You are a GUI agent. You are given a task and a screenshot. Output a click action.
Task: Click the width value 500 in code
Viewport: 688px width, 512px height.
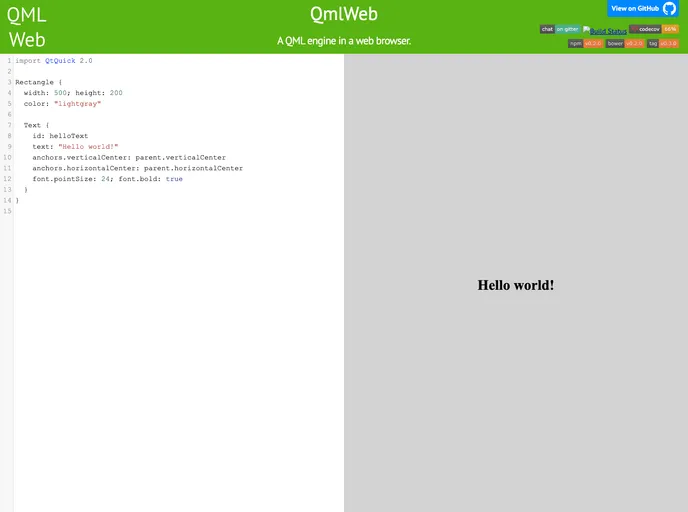[60, 93]
